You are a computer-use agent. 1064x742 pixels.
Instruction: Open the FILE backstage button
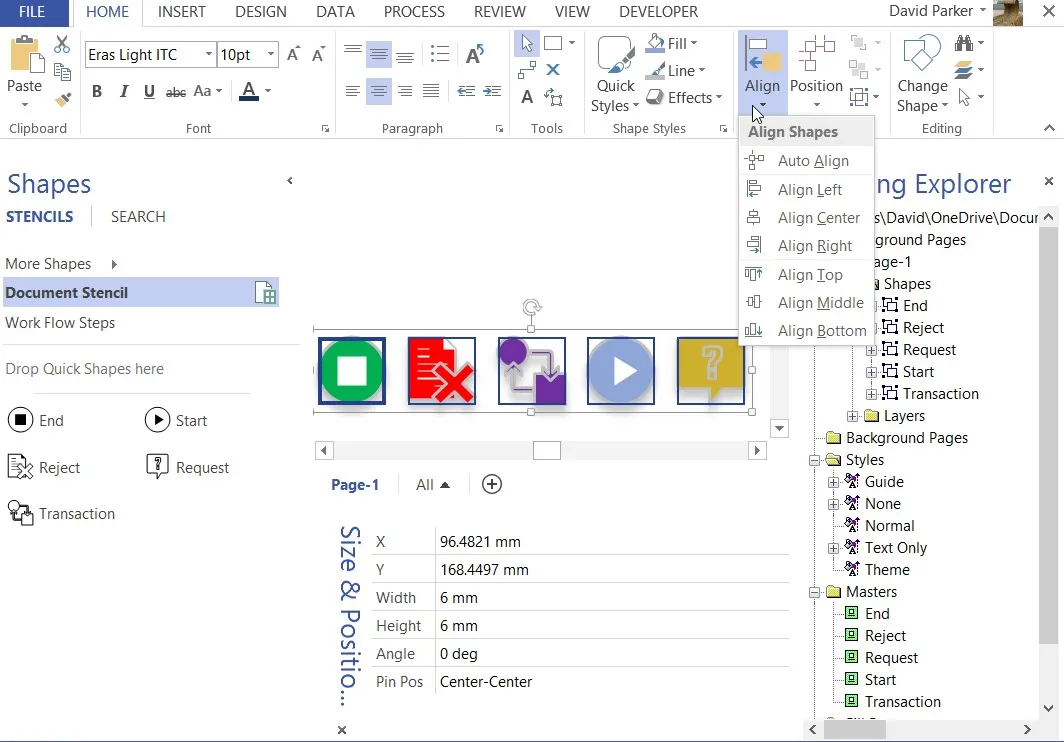coord(34,12)
